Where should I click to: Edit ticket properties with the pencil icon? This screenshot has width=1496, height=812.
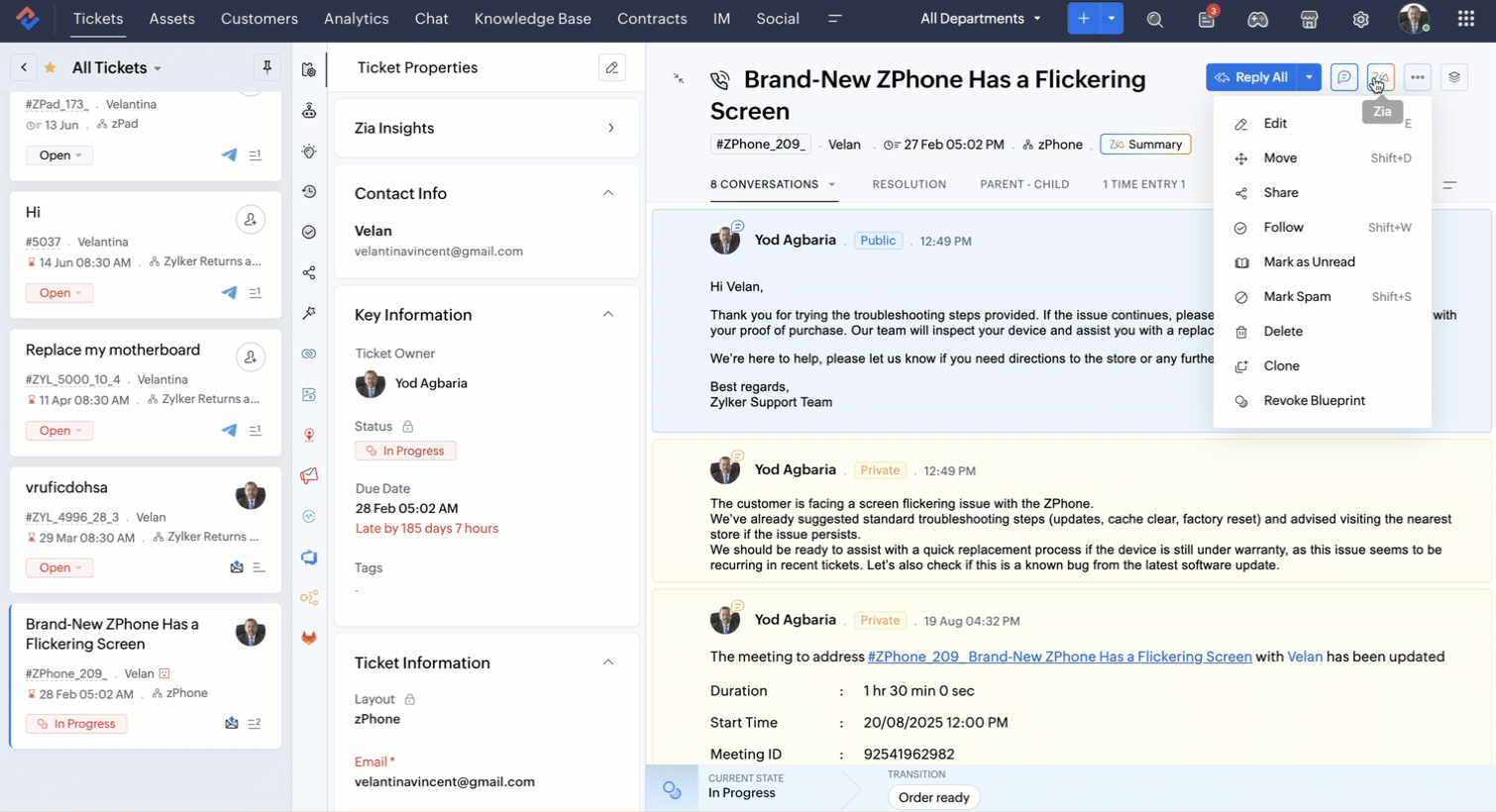coord(612,67)
